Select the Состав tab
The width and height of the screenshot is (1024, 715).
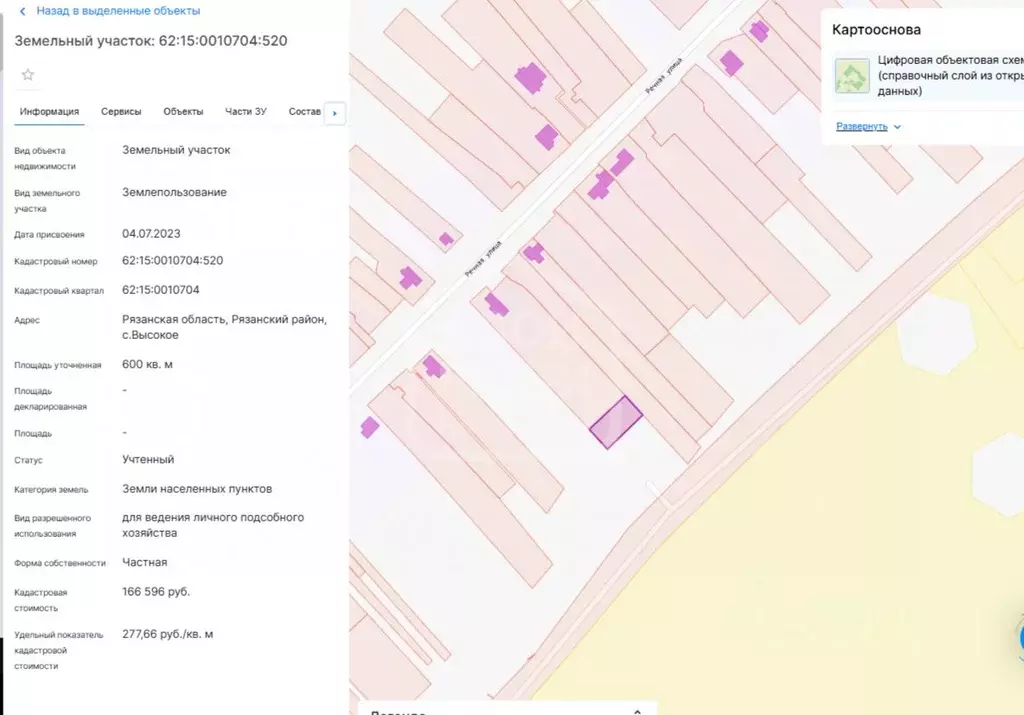coord(304,112)
